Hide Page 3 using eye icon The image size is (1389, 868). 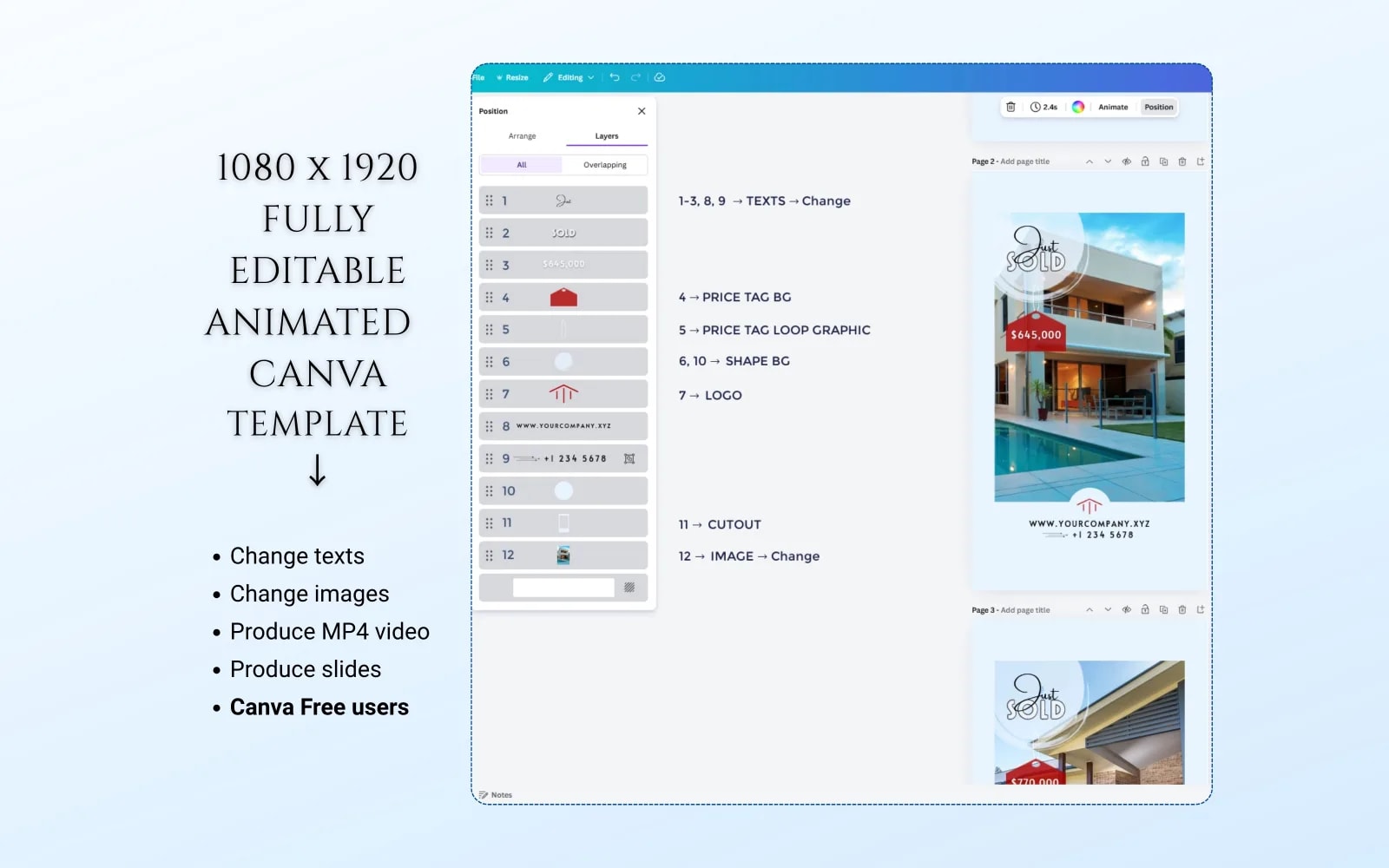pyautogui.click(x=1127, y=609)
